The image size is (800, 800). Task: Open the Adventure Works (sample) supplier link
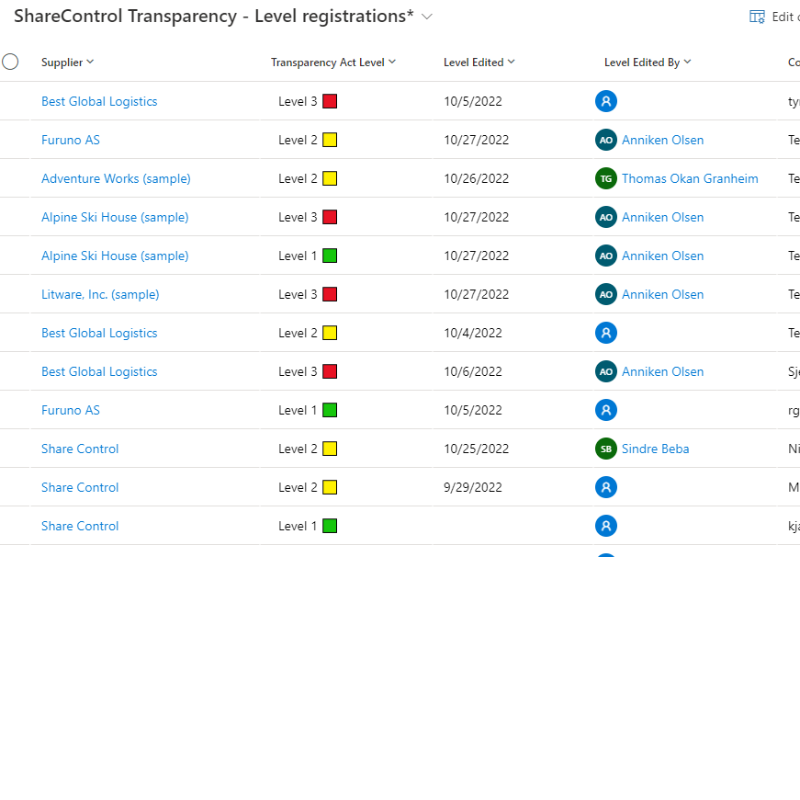click(116, 179)
